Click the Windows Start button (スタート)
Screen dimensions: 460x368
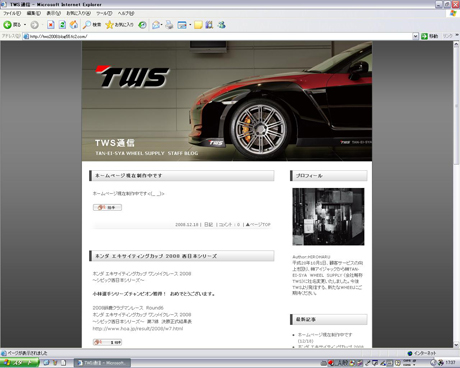[x=19, y=363]
